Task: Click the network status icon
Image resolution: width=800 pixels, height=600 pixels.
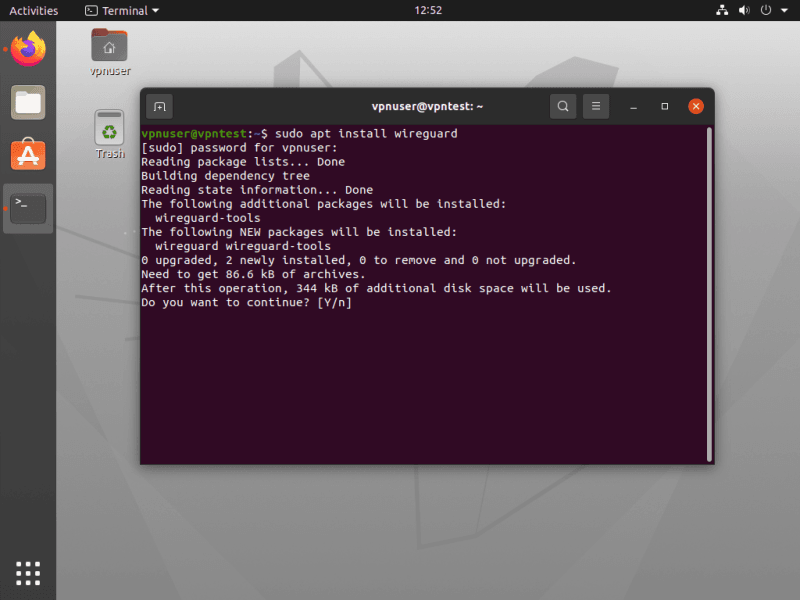Action: 723,11
